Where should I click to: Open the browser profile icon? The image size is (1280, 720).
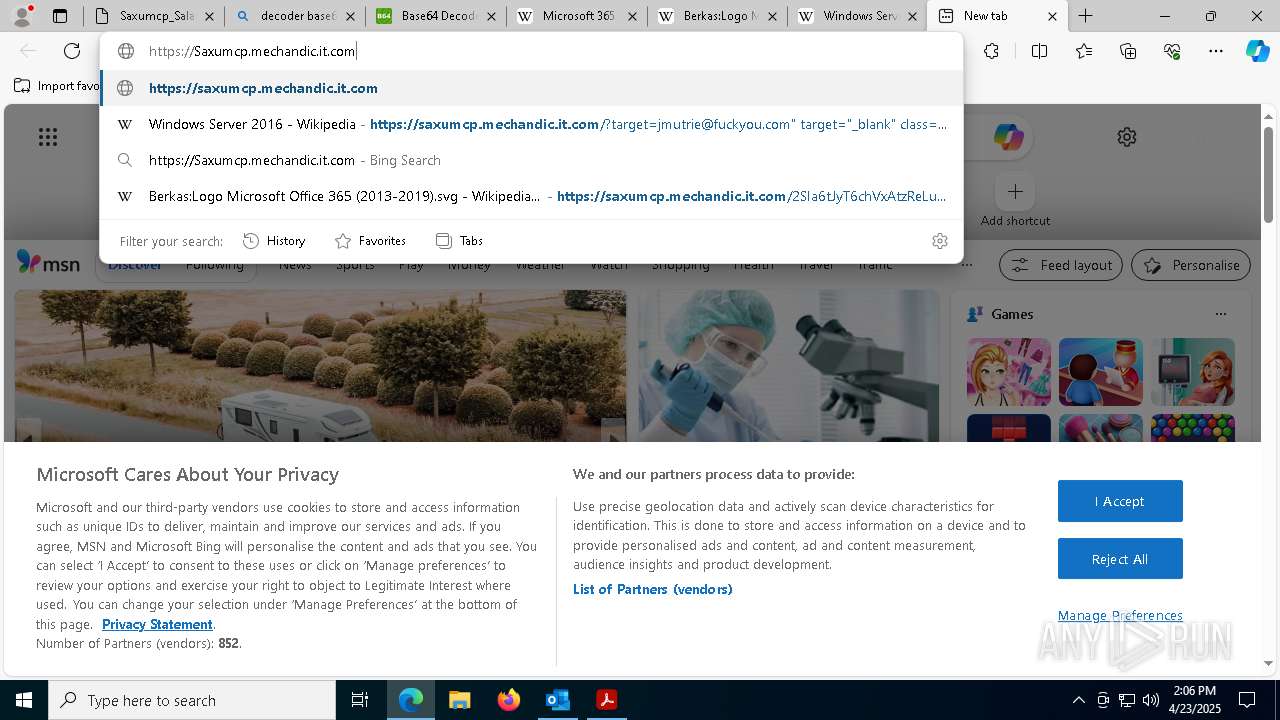pyautogui.click(x=22, y=16)
